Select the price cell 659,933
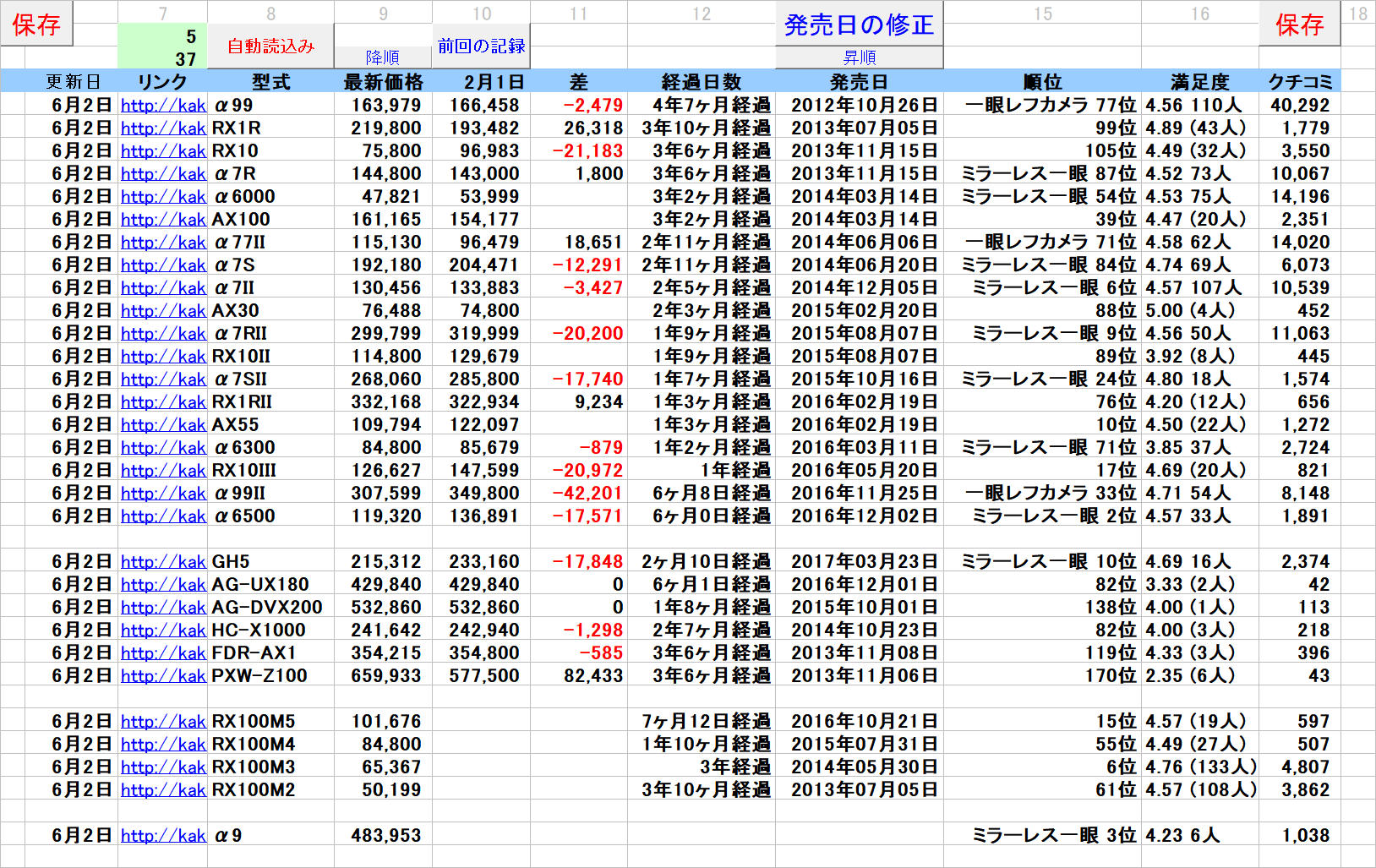This screenshot has height=868, width=1376. point(383,676)
